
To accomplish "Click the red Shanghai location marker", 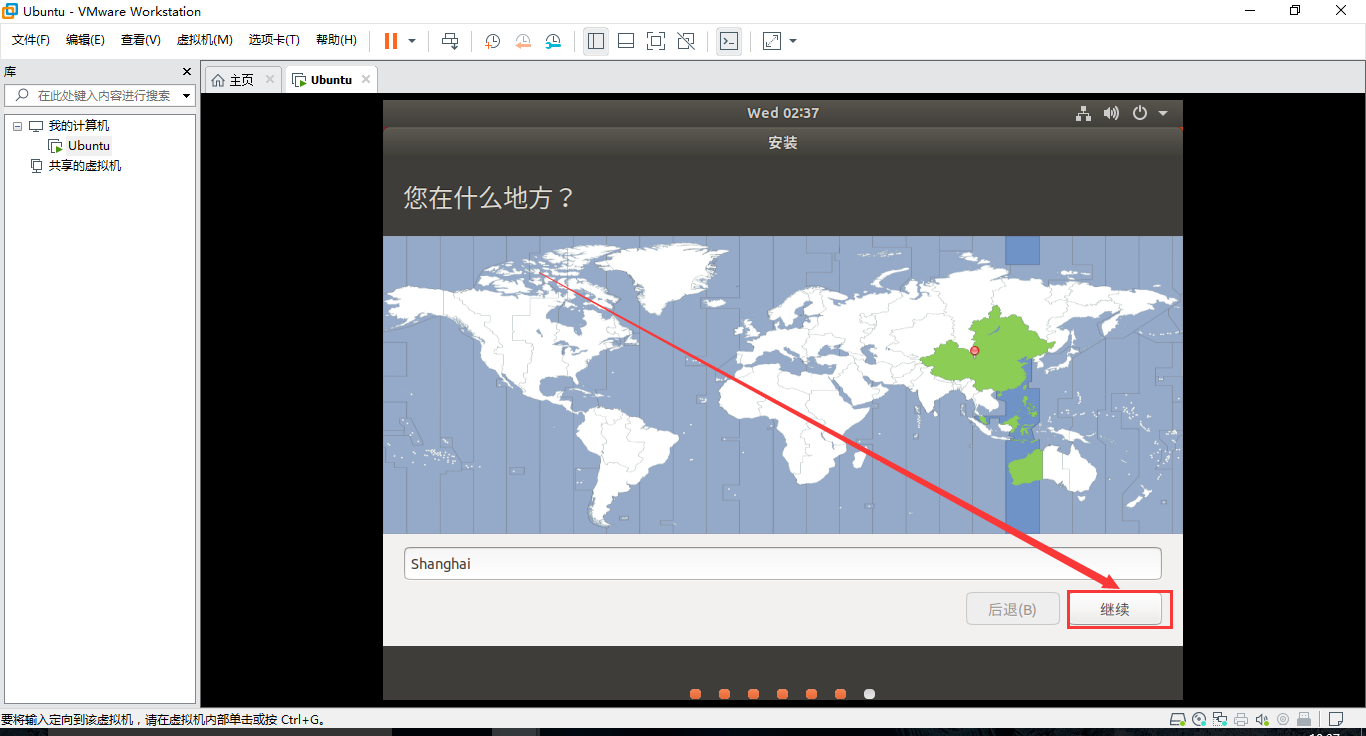I will pyautogui.click(x=975, y=350).
